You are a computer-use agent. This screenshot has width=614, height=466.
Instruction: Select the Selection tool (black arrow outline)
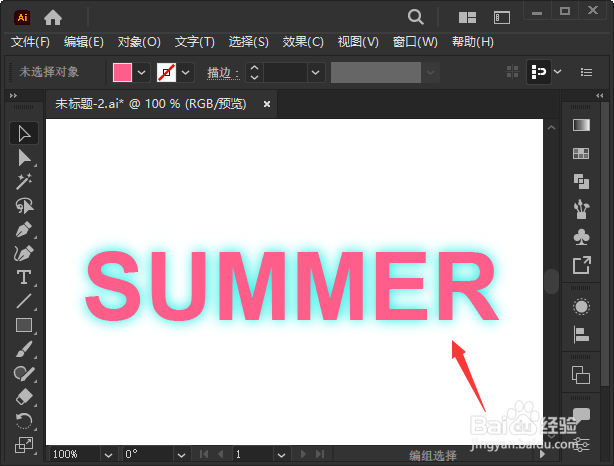tap(24, 134)
